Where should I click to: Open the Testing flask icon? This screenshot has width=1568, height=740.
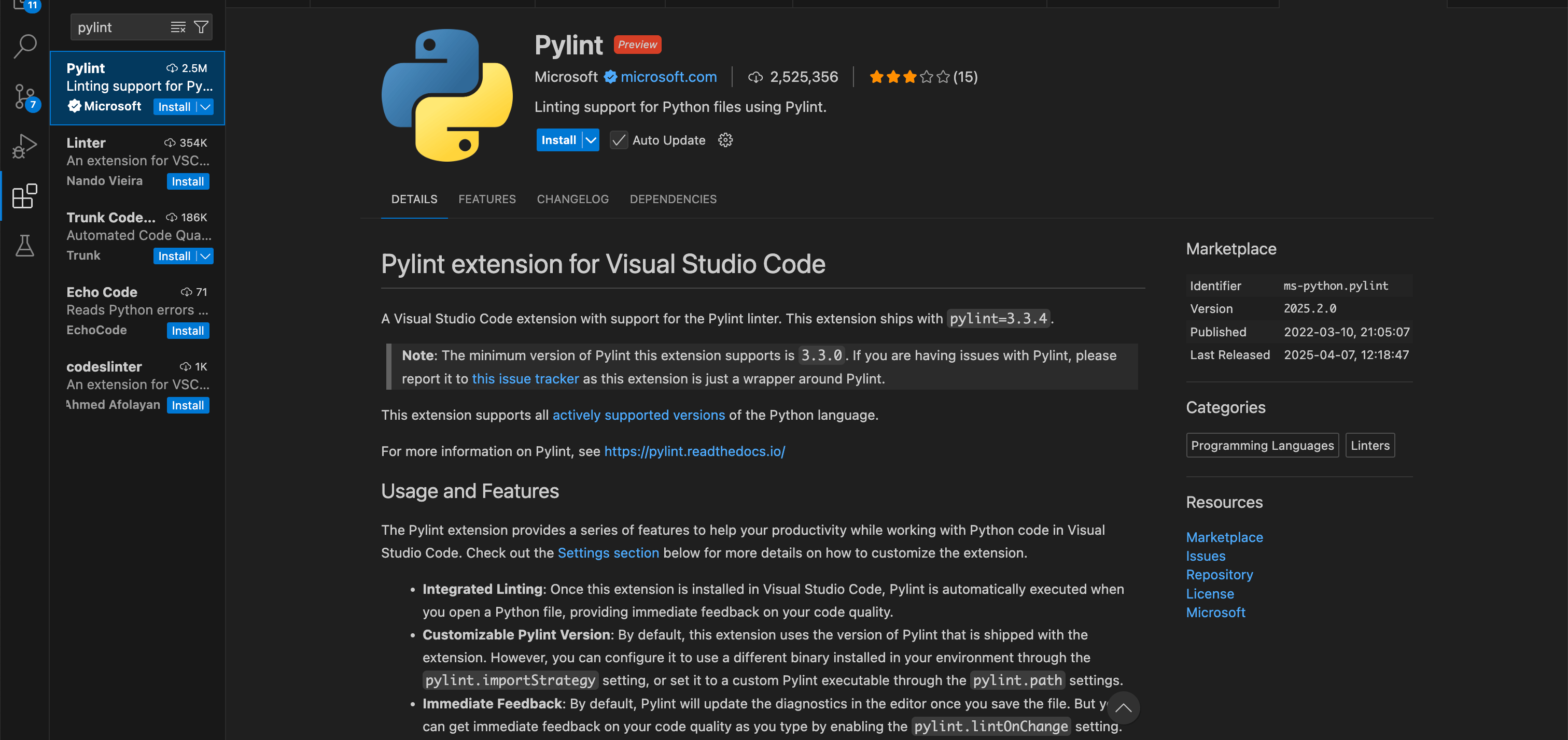[25, 245]
